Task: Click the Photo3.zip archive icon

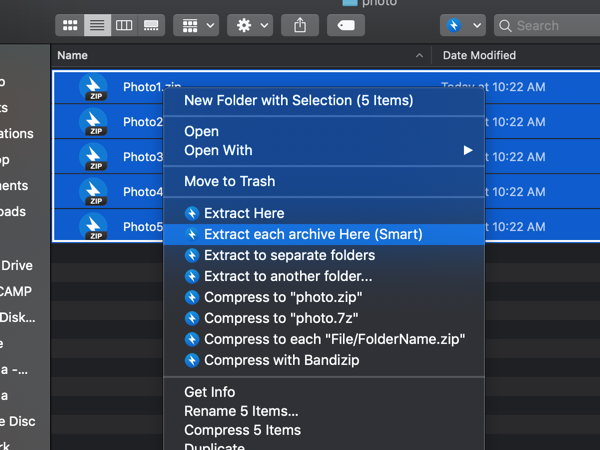Action: (x=94, y=157)
